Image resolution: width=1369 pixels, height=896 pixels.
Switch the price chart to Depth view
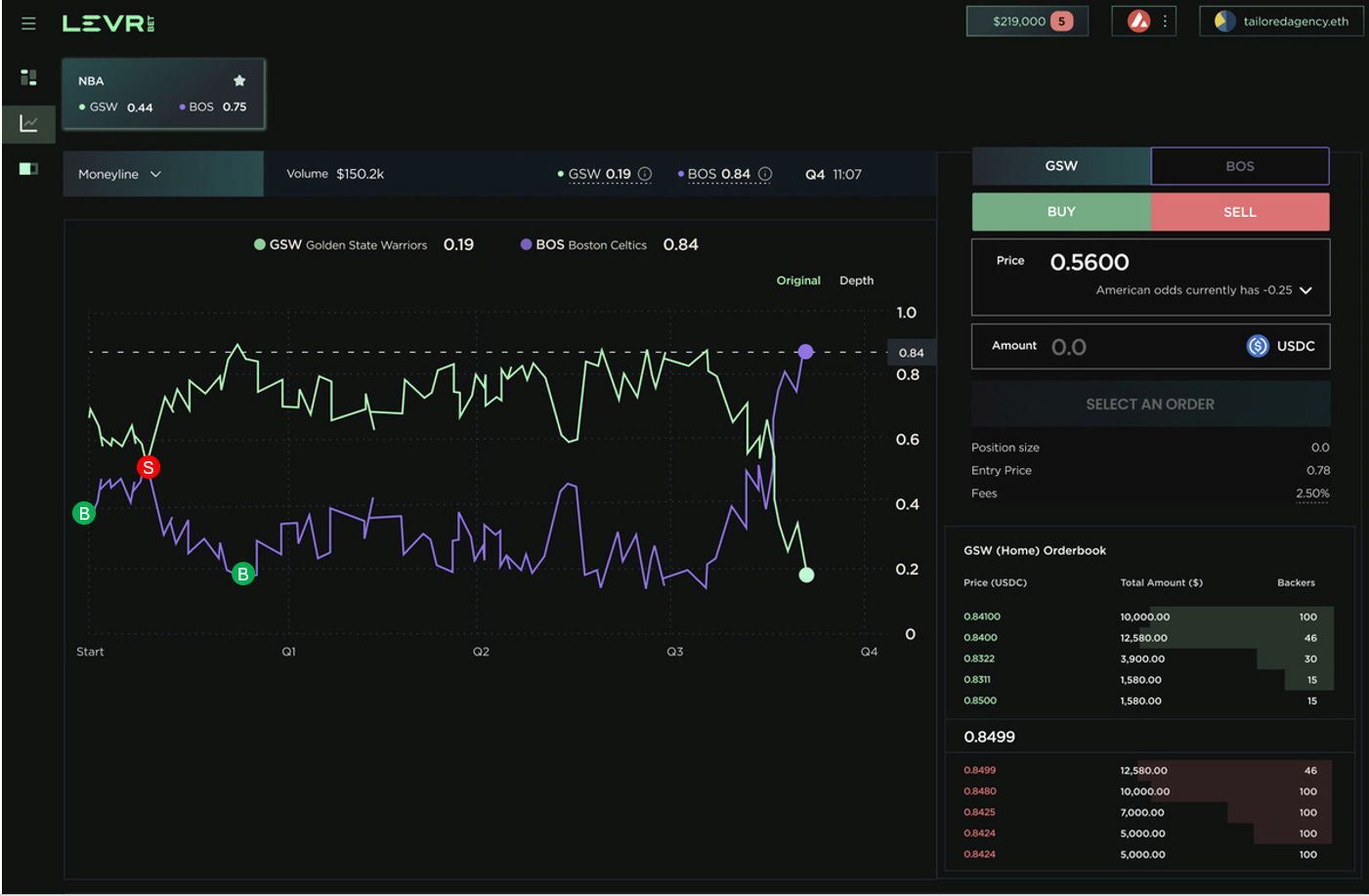point(856,280)
